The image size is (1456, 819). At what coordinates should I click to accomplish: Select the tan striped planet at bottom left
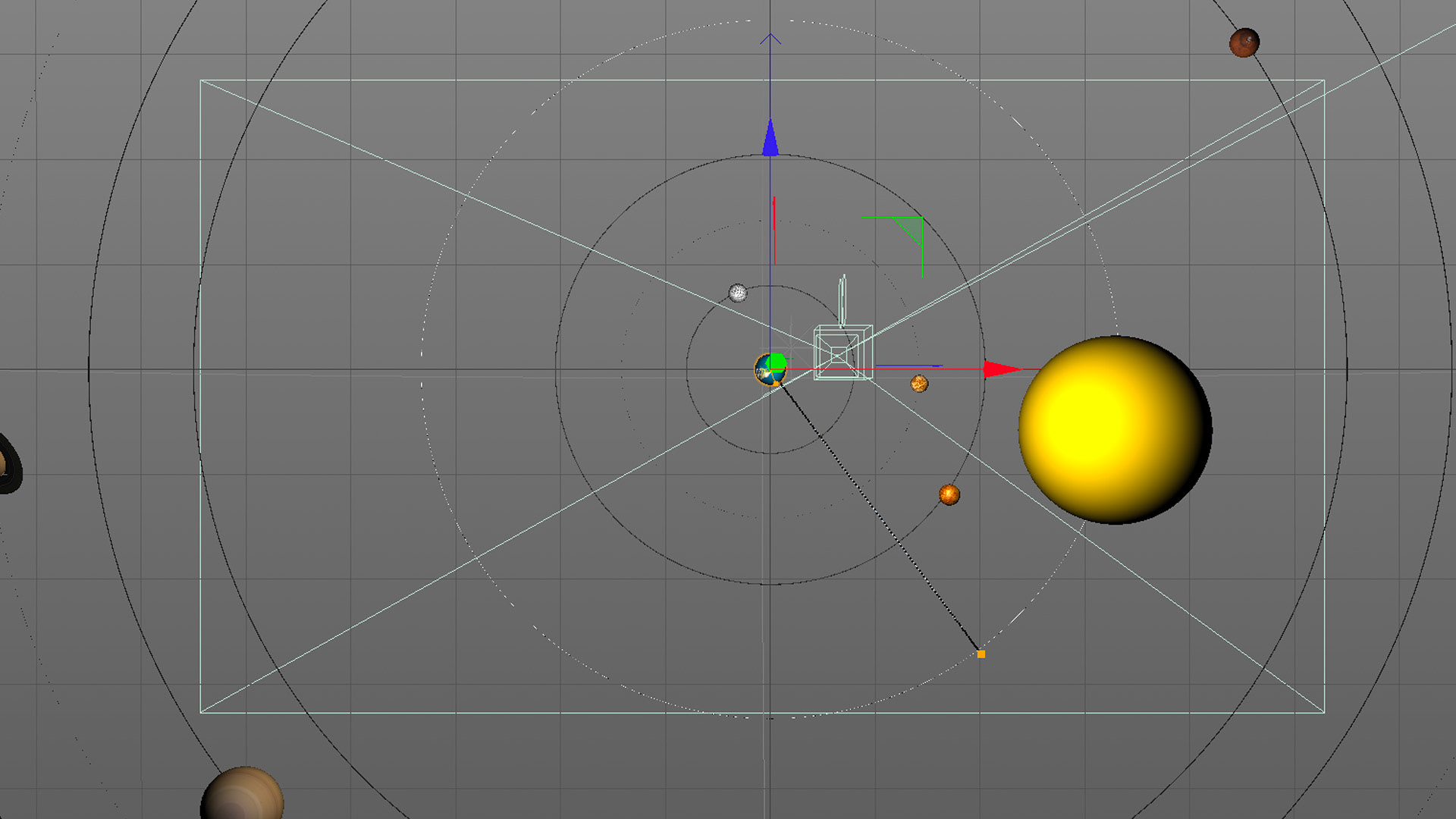point(242,793)
